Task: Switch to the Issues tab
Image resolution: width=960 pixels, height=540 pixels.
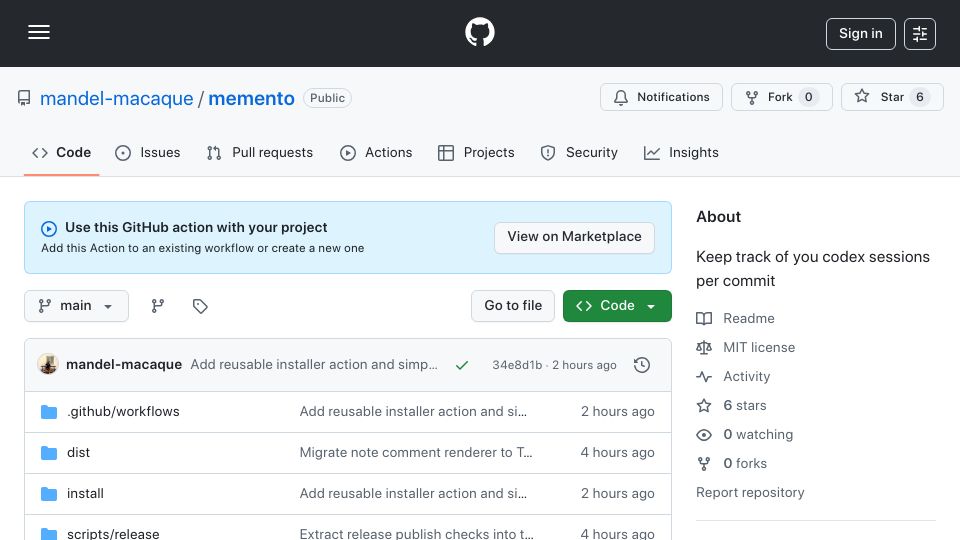Action: point(148,152)
